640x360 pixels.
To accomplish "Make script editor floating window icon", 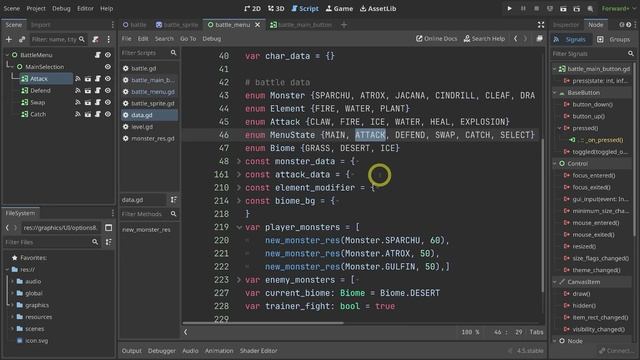I will (x=540, y=39).
